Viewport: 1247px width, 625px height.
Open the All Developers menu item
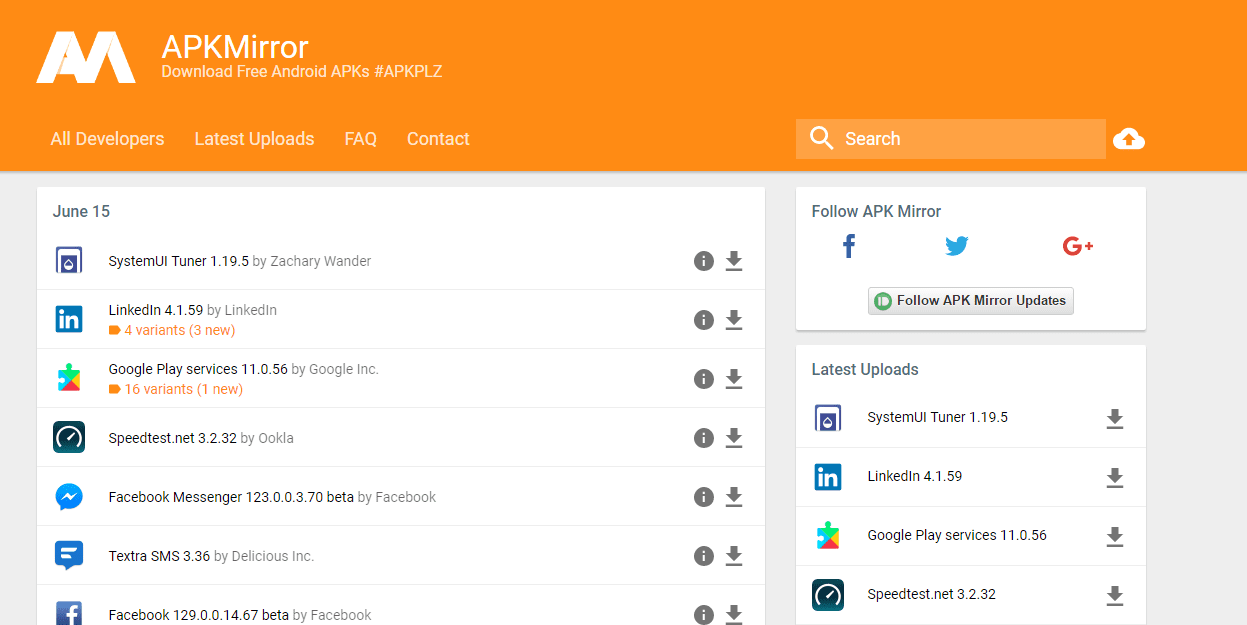(x=107, y=139)
